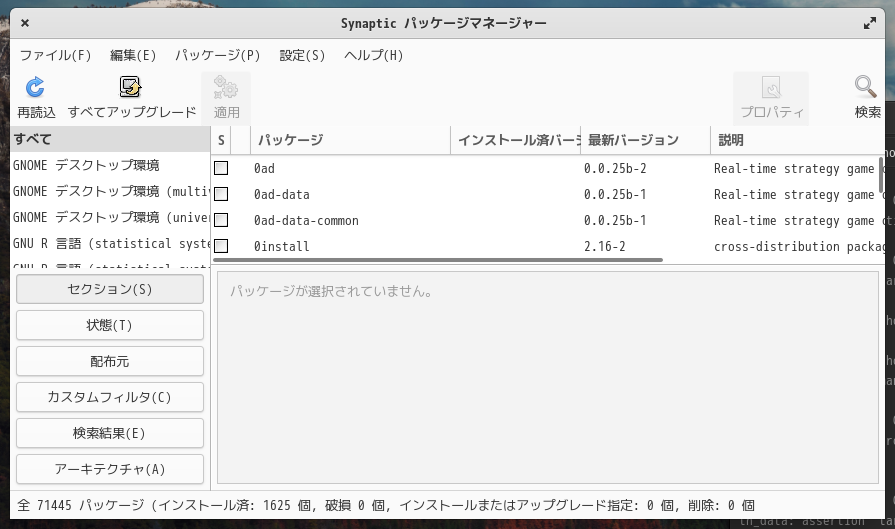Select the 0ad-data-common package name

(x=307, y=220)
